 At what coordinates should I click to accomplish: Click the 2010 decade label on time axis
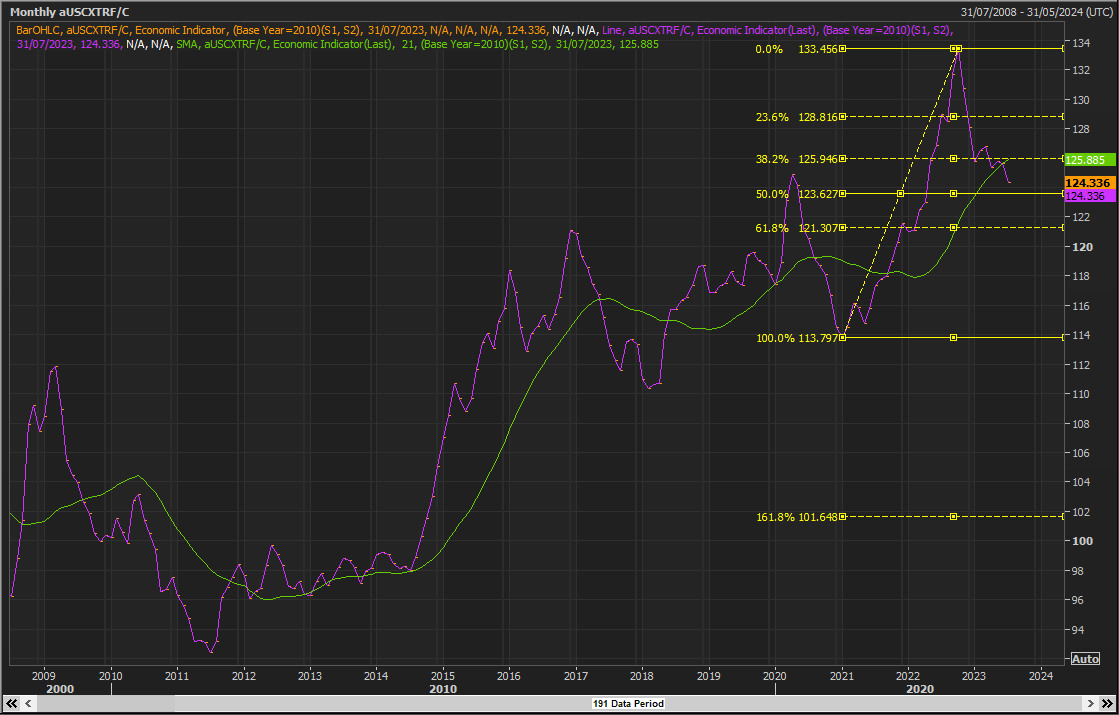(442, 689)
